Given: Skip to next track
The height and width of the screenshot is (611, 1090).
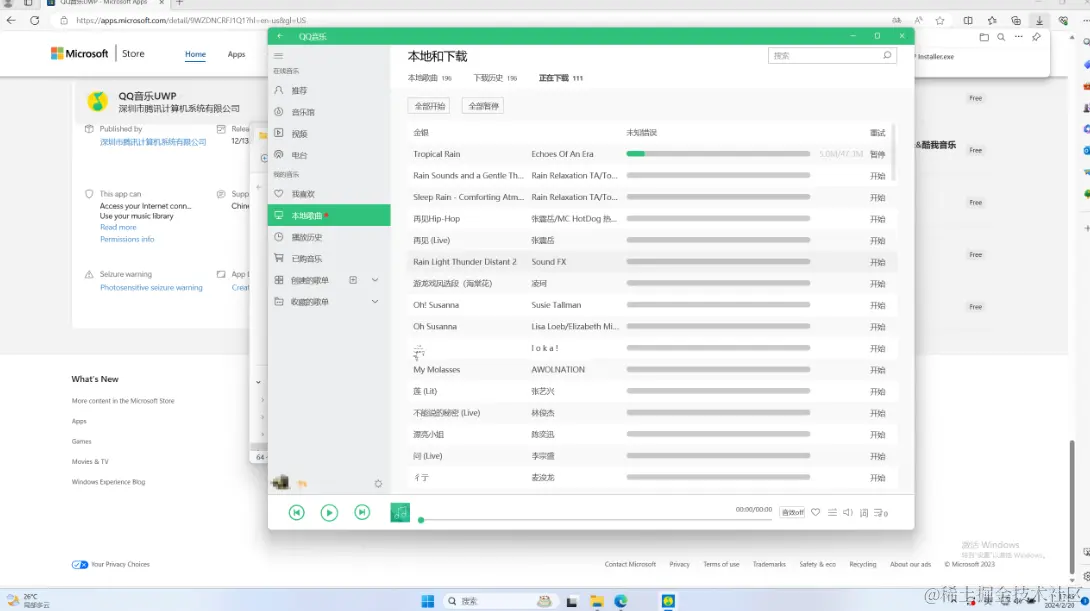Looking at the screenshot, I should (x=362, y=512).
